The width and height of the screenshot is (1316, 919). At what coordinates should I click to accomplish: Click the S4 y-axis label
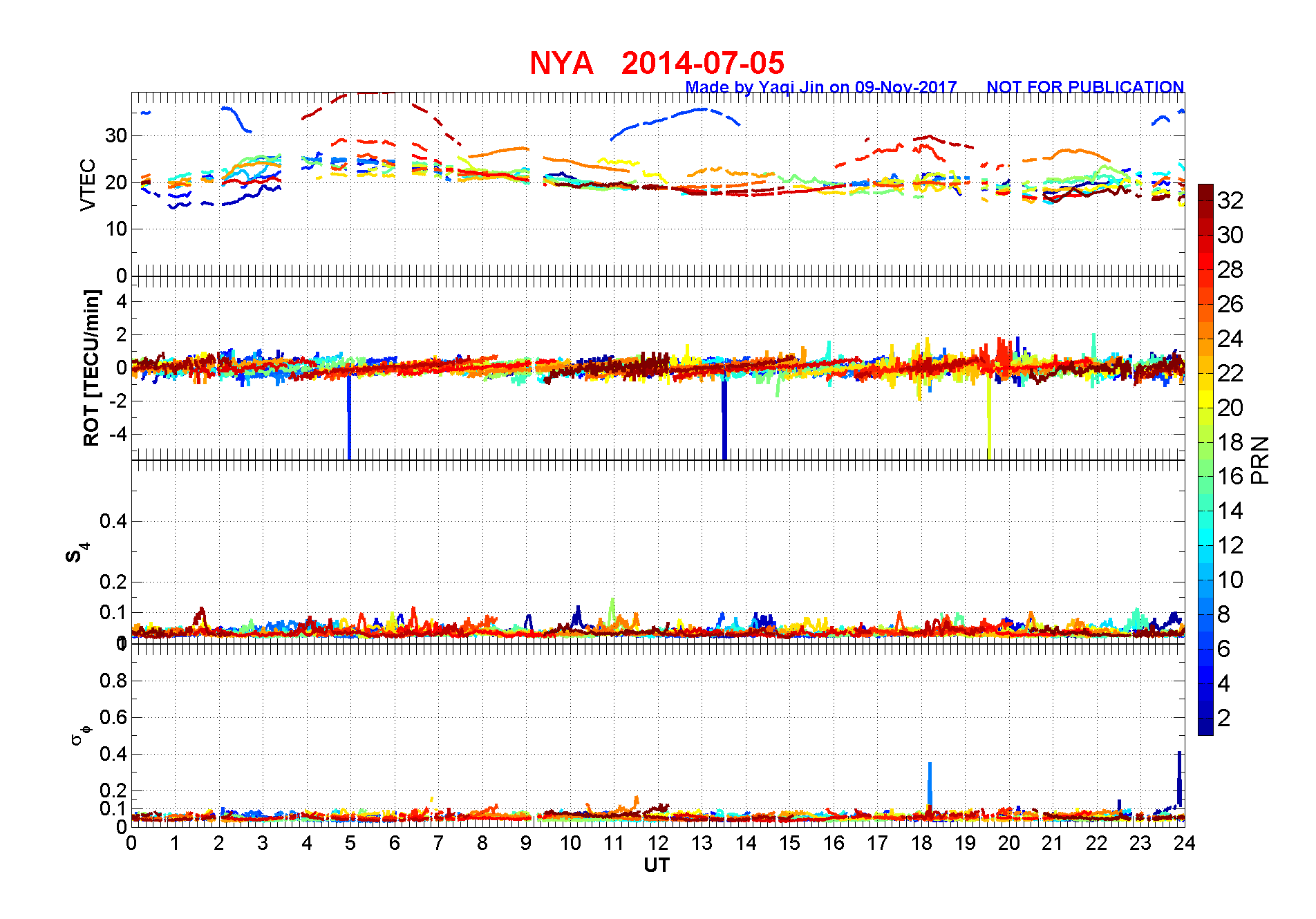[76, 553]
